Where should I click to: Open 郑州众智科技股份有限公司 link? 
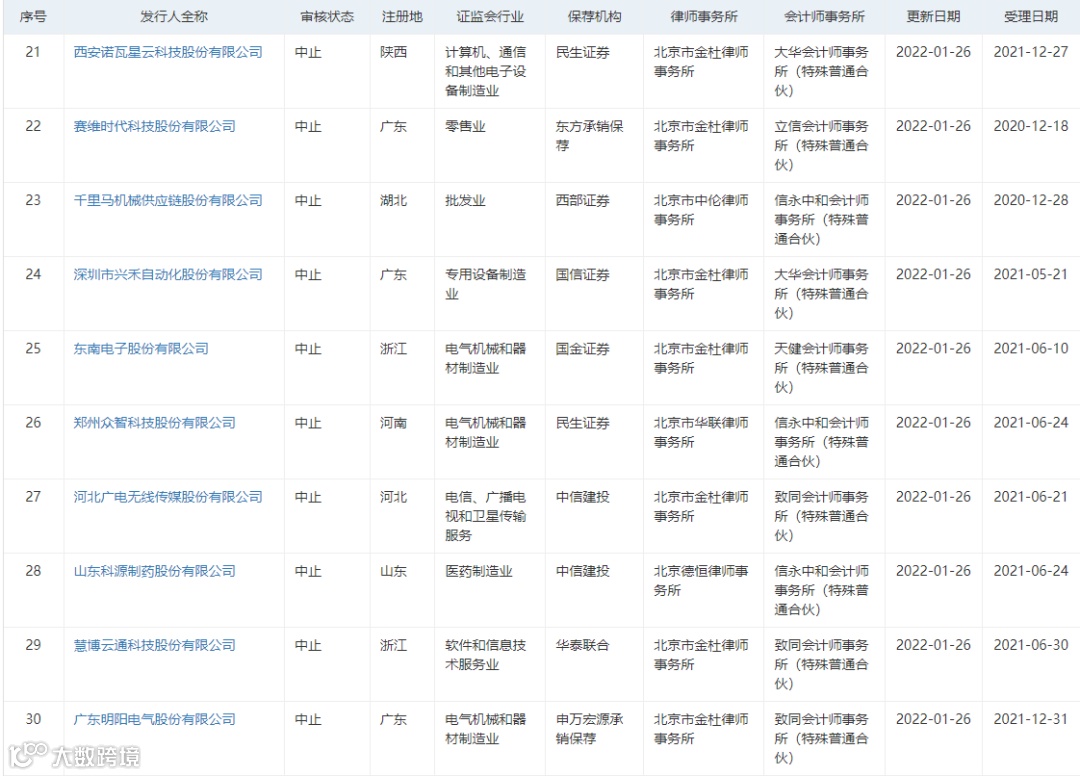pyautogui.click(x=154, y=423)
